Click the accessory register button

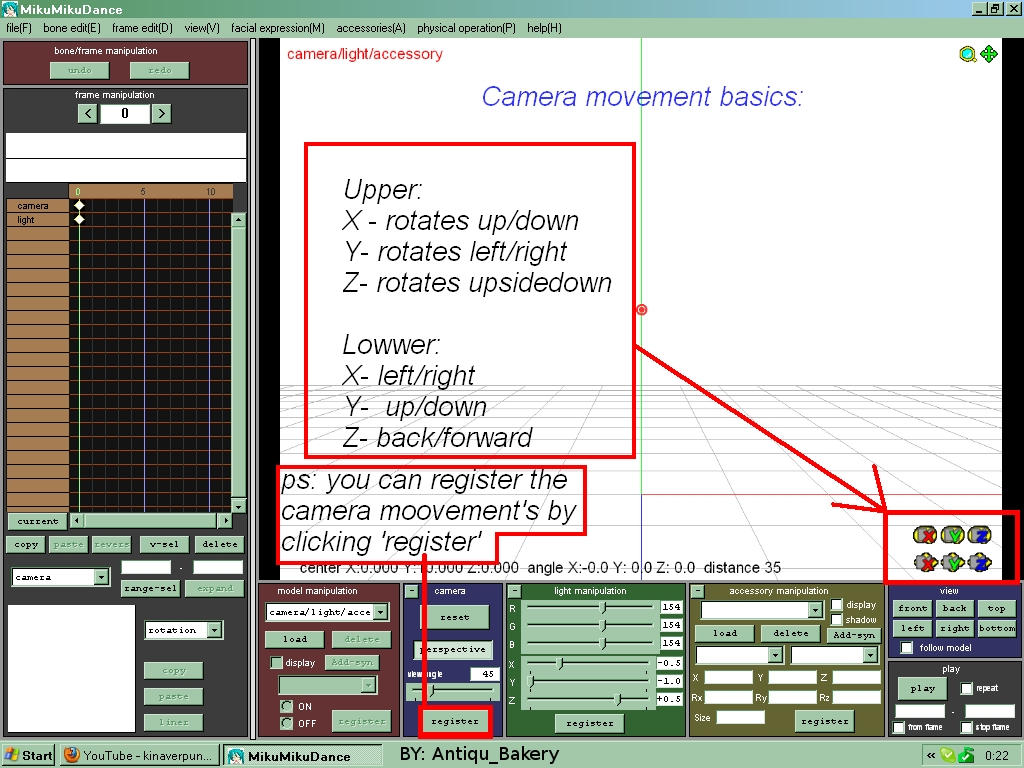[x=825, y=721]
